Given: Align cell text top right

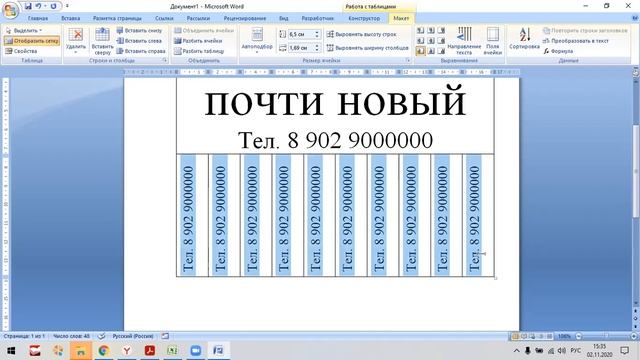Looking at the screenshot, I should [x=441, y=31].
